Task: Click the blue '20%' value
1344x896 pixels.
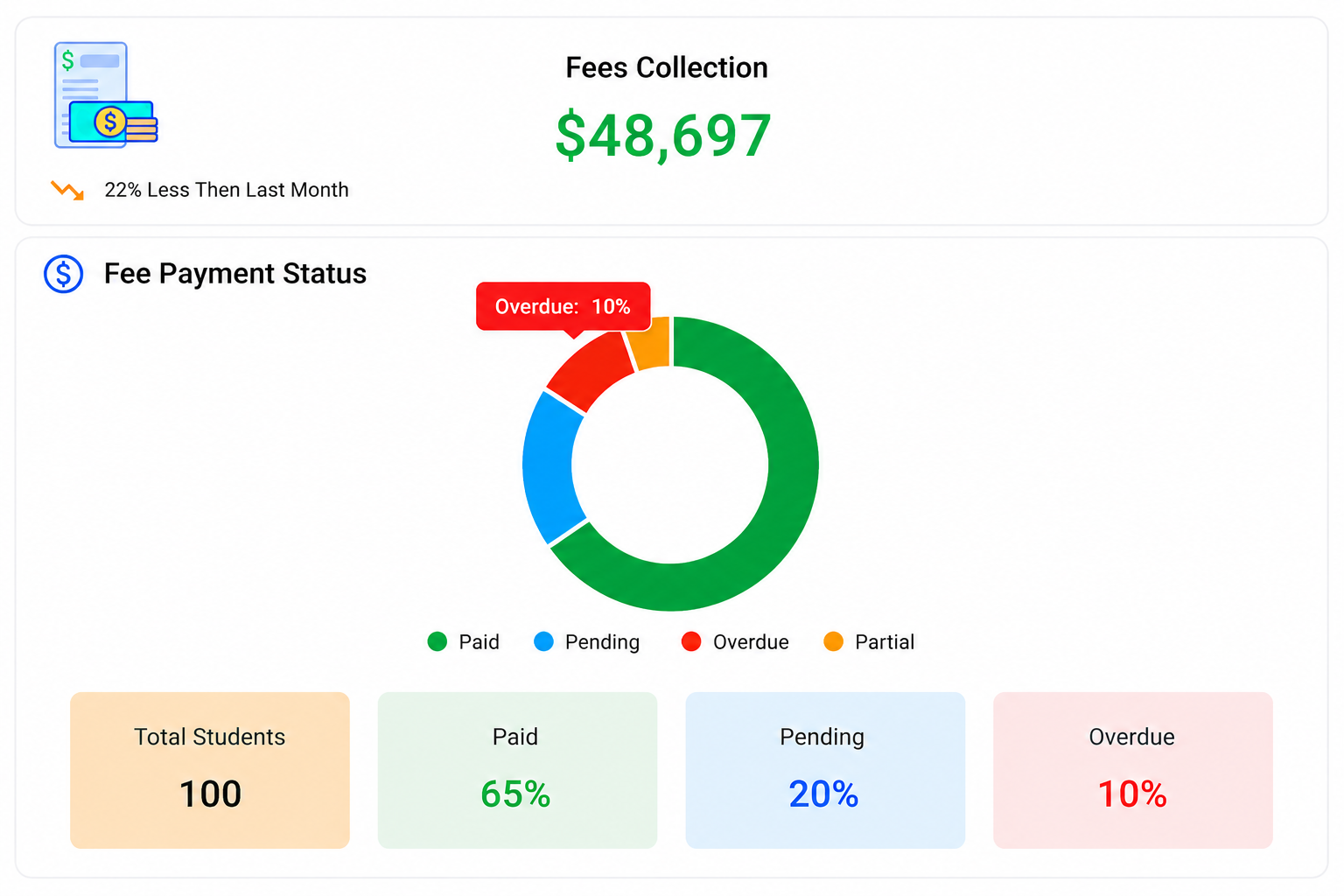Action: 823,794
